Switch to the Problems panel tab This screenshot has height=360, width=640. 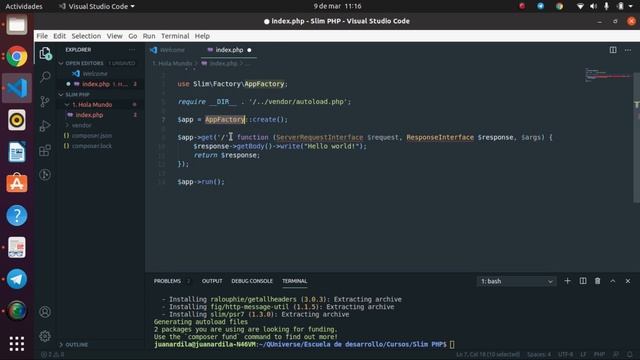(167, 281)
